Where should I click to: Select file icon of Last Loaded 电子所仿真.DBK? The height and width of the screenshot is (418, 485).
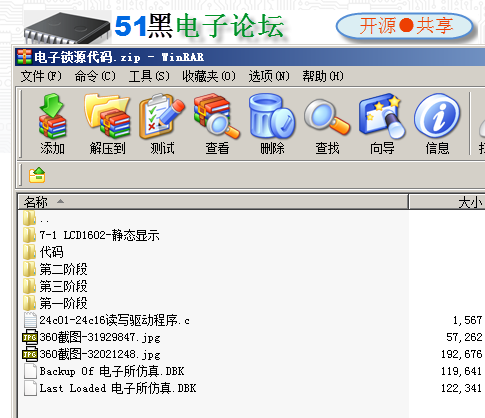(30, 388)
